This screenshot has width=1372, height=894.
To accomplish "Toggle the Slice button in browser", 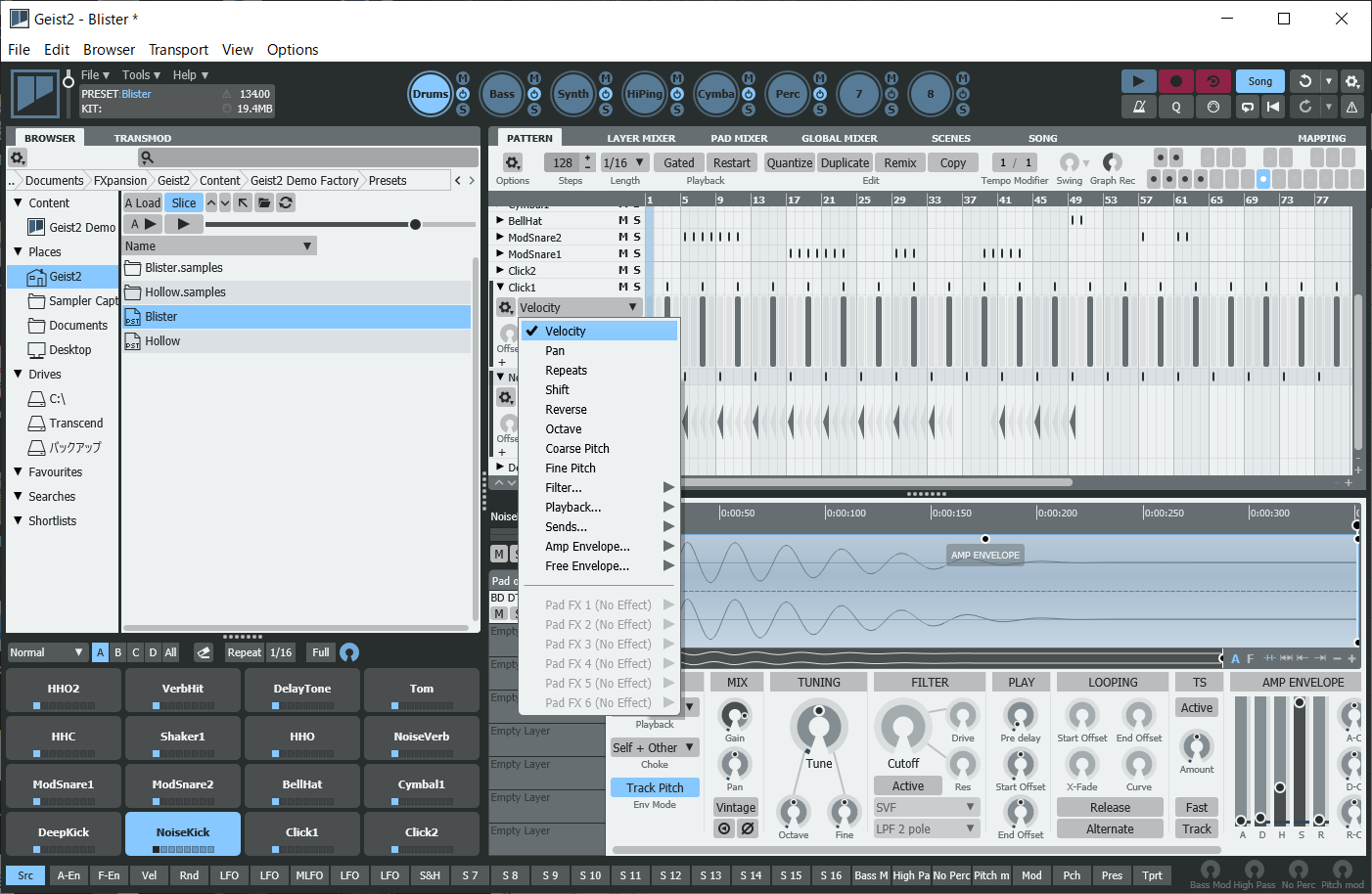I will (x=184, y=202).
